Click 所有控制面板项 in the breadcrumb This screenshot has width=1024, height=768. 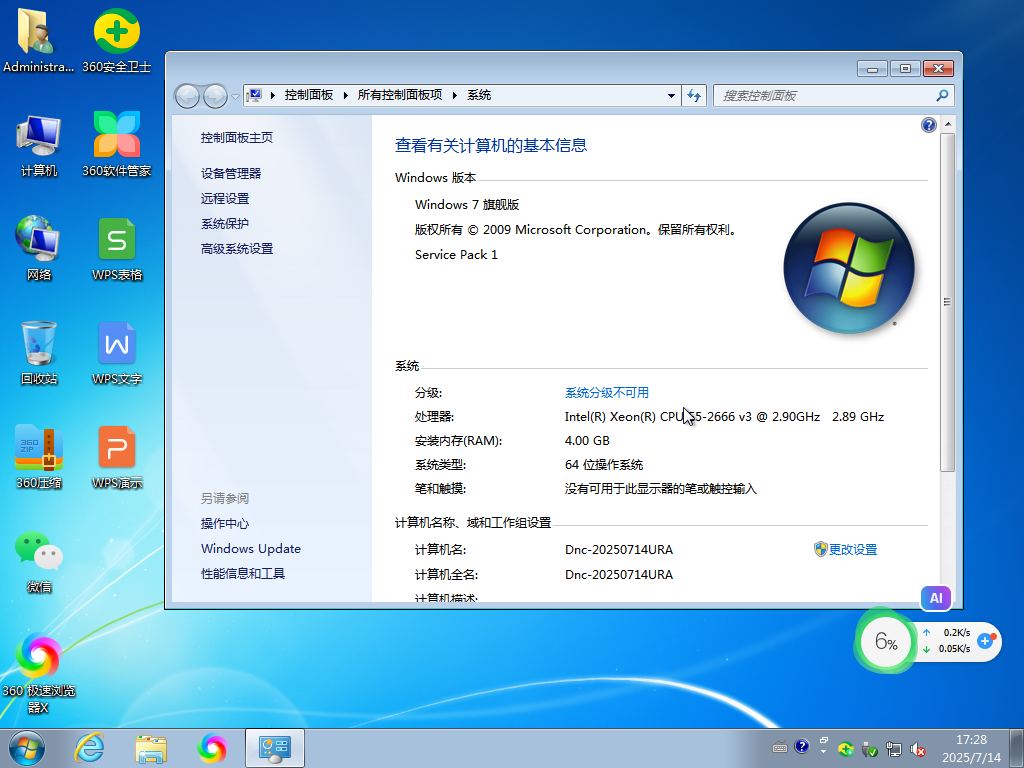pos(400,95)
